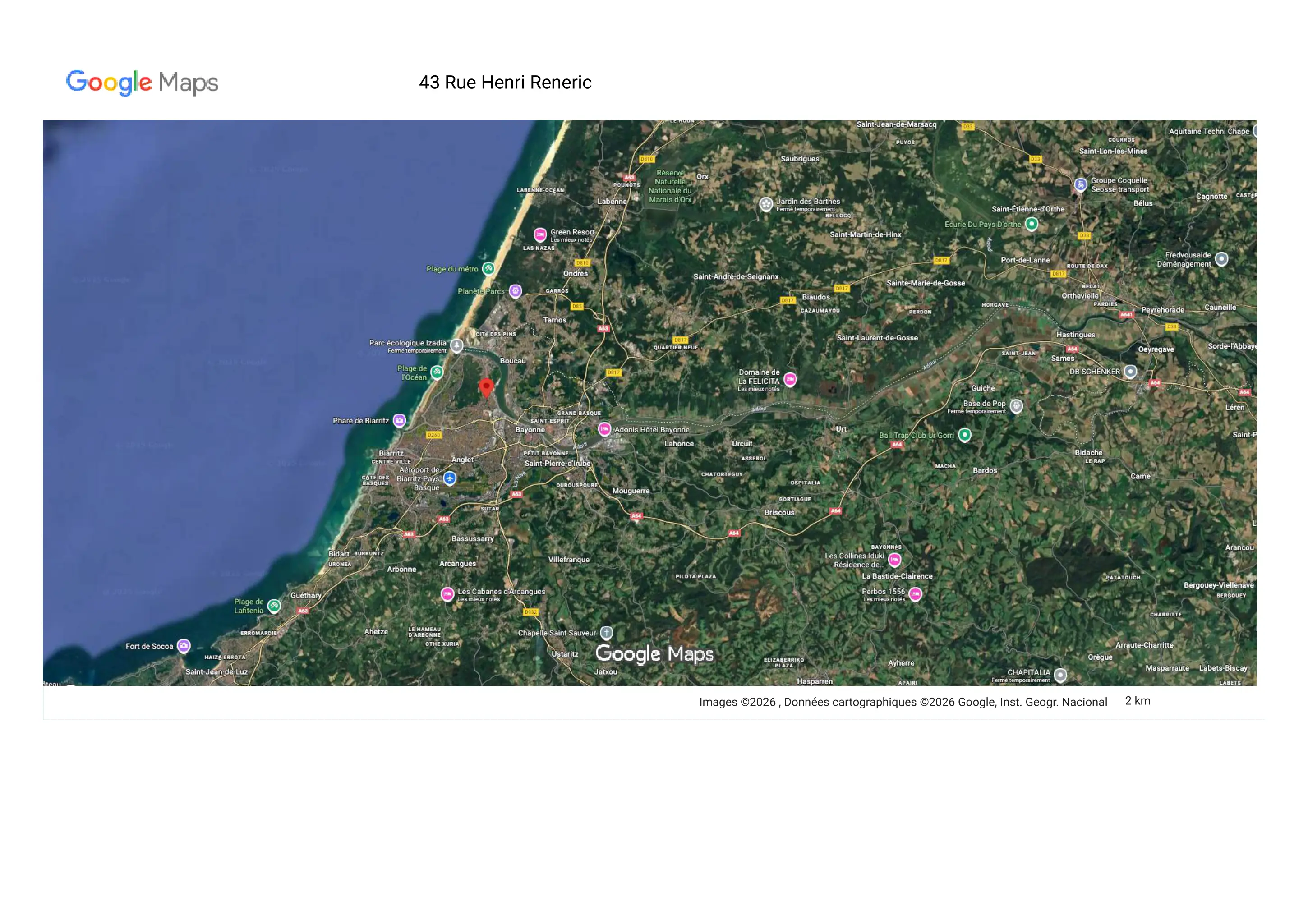The image size is (1308, 924).
Task: Select the Adonis Hôtel Bayonne pink marker
Action: pyautogui.click(x=604, y=429)
